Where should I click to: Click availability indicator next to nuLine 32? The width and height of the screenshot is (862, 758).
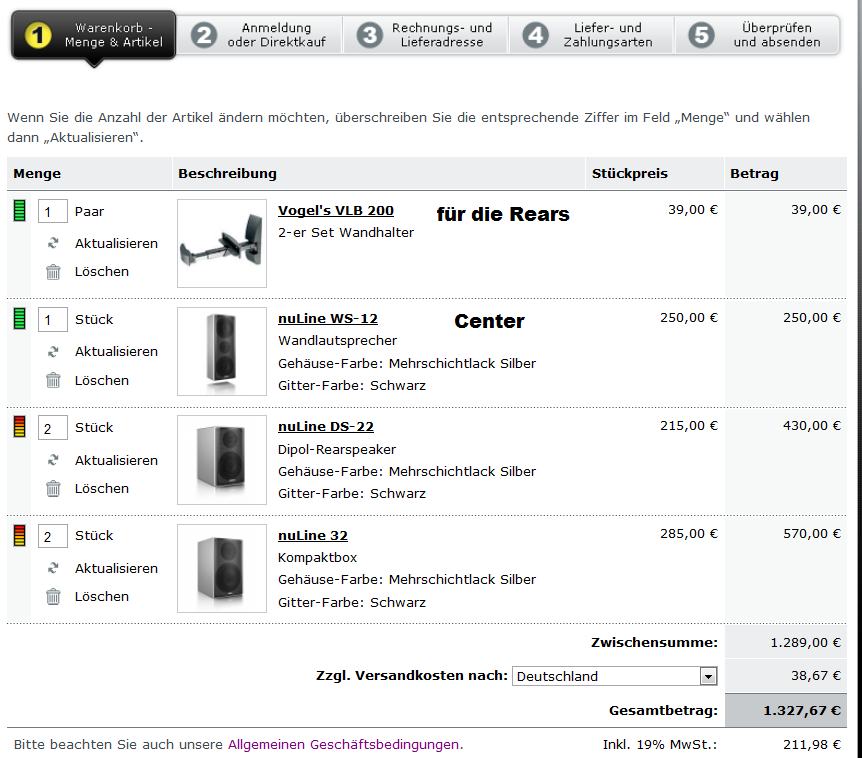click(19, 536)
